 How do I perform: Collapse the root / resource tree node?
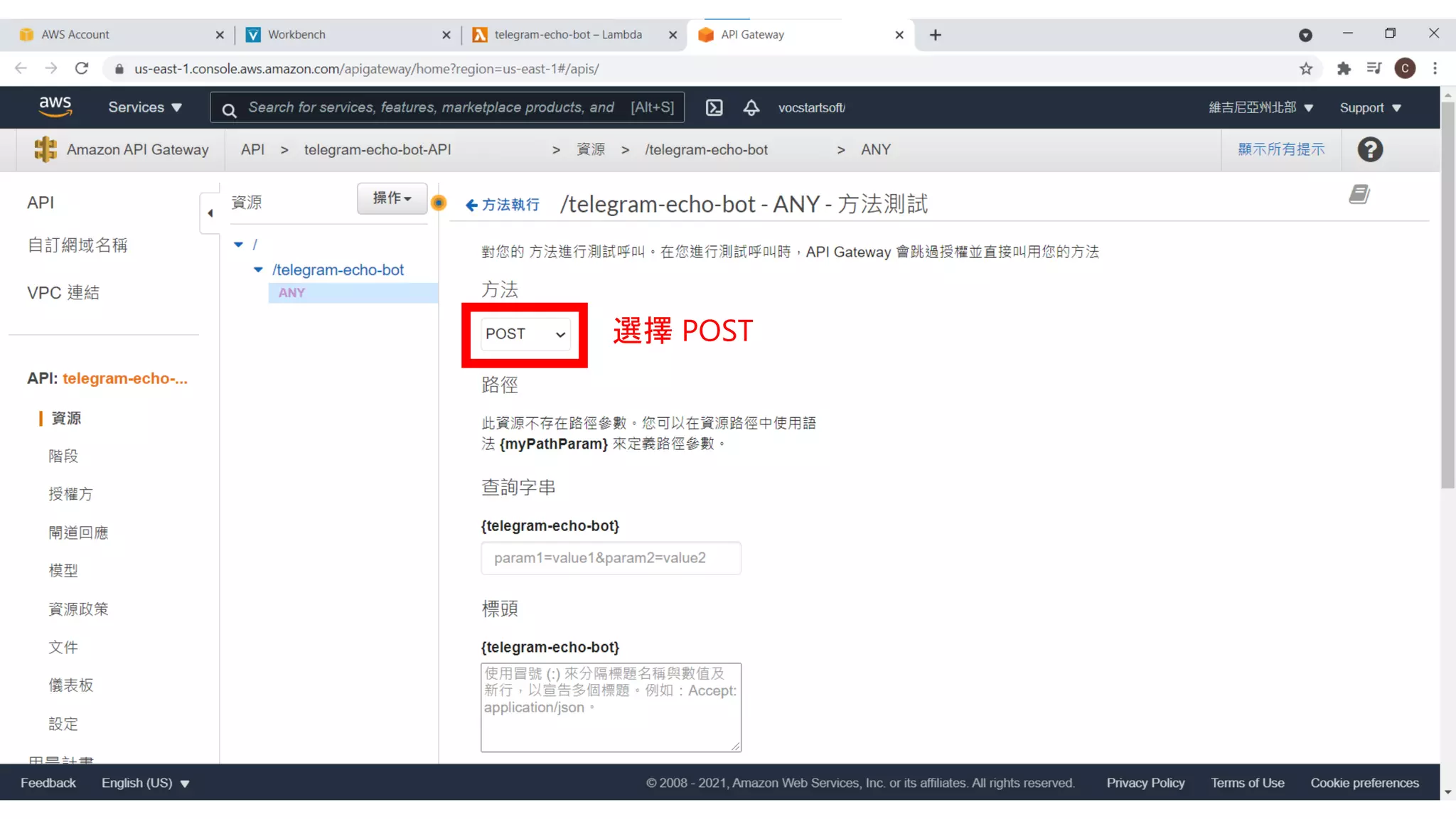[239, 244]
